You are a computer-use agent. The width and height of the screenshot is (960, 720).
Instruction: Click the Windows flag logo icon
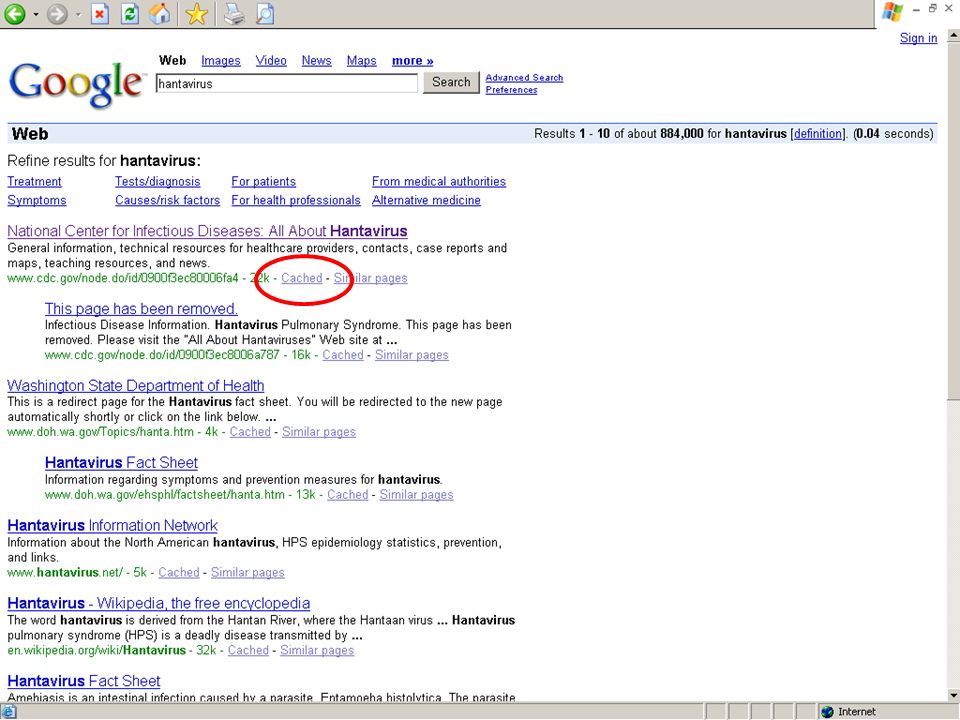tap(892, 12)
